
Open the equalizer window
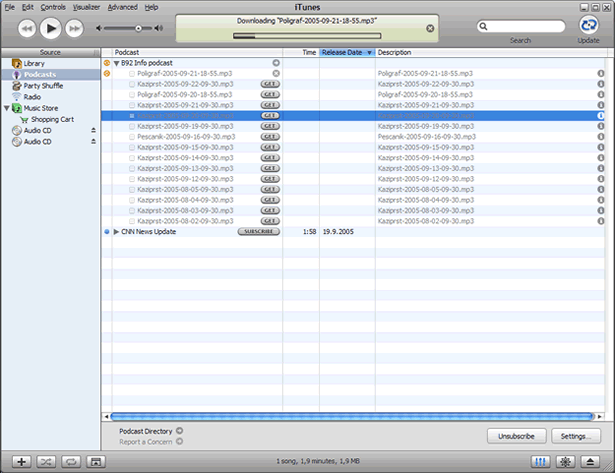[540, 462]
